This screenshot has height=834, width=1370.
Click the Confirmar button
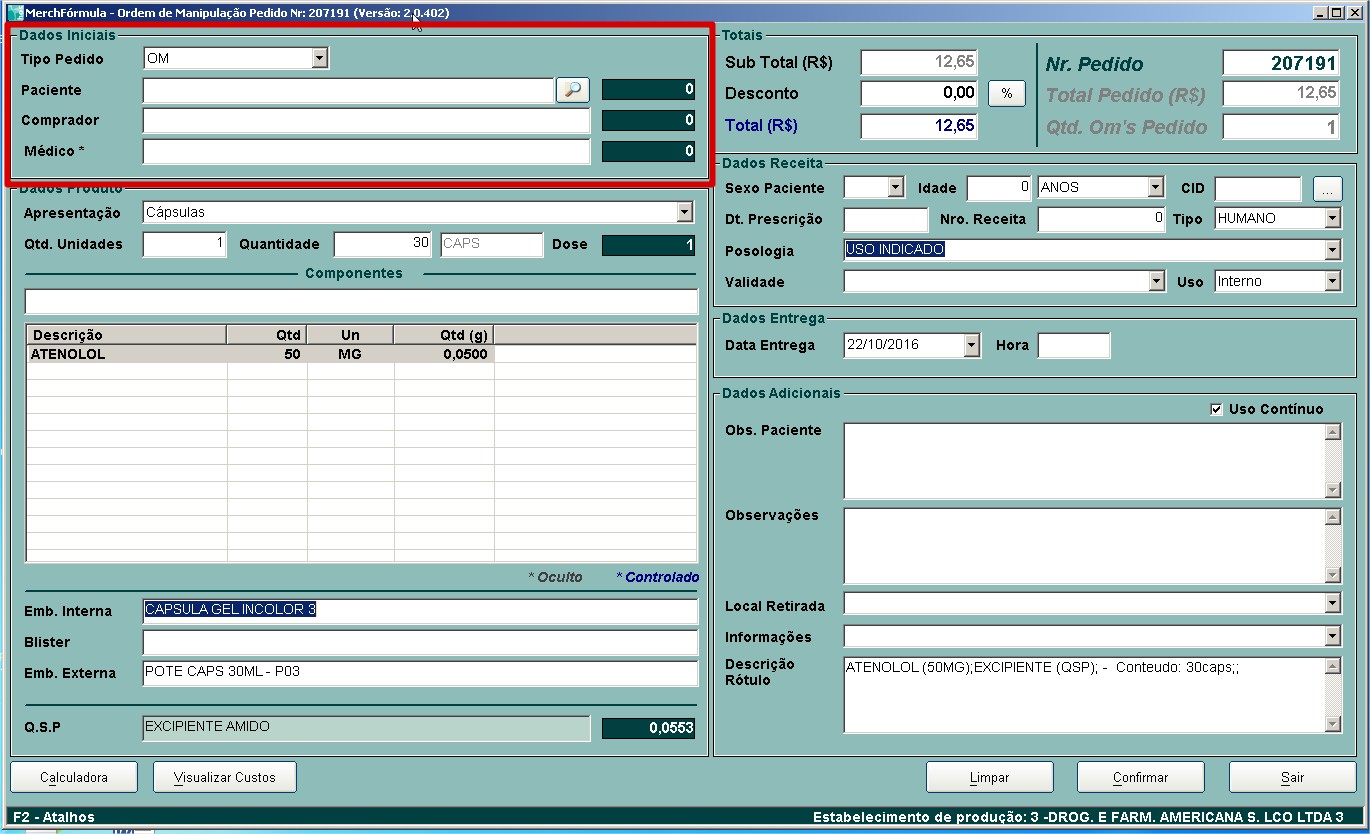pos(1140,777)
